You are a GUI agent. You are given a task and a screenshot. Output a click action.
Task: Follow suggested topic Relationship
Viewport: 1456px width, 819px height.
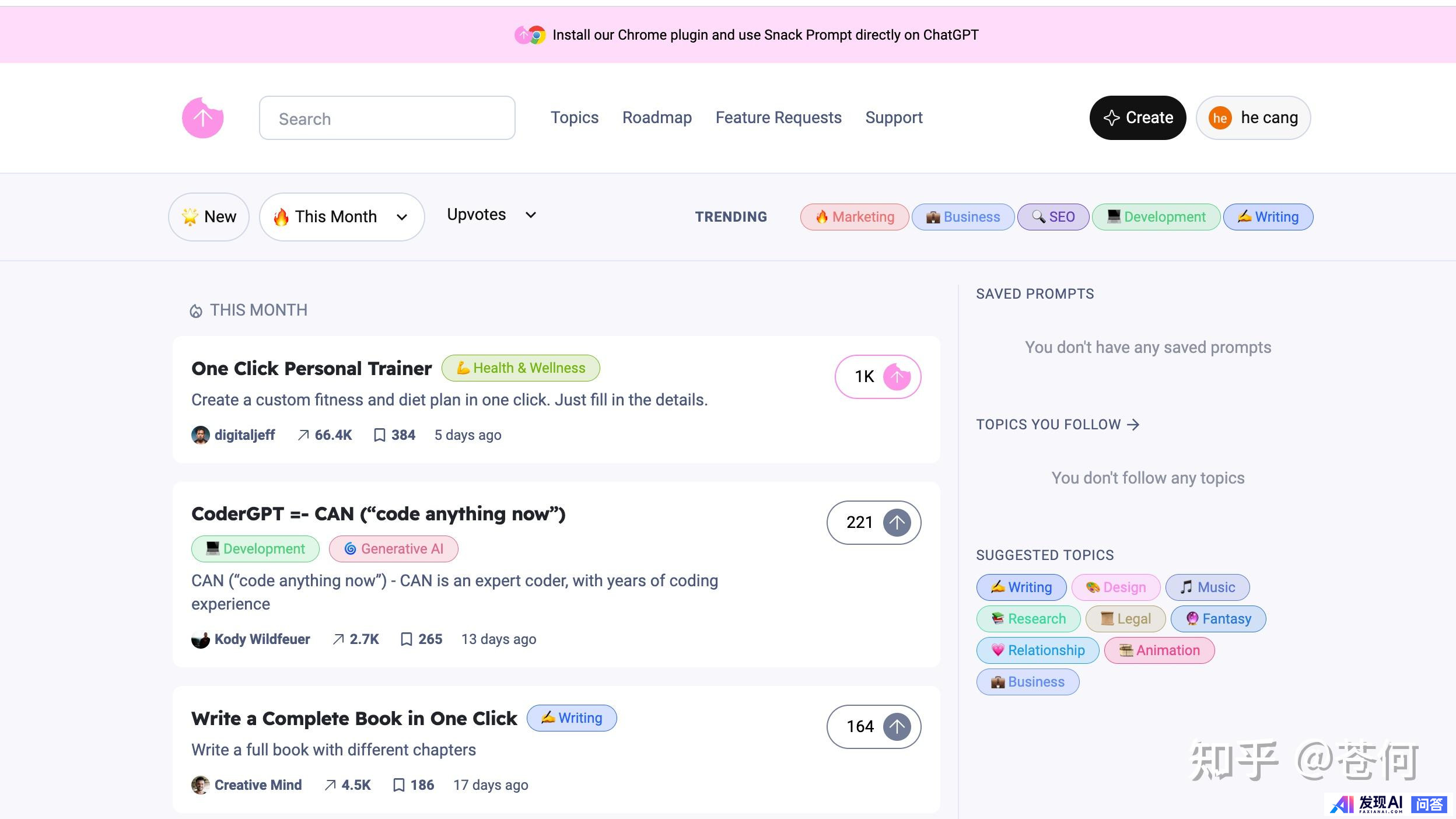[1038, 650]
